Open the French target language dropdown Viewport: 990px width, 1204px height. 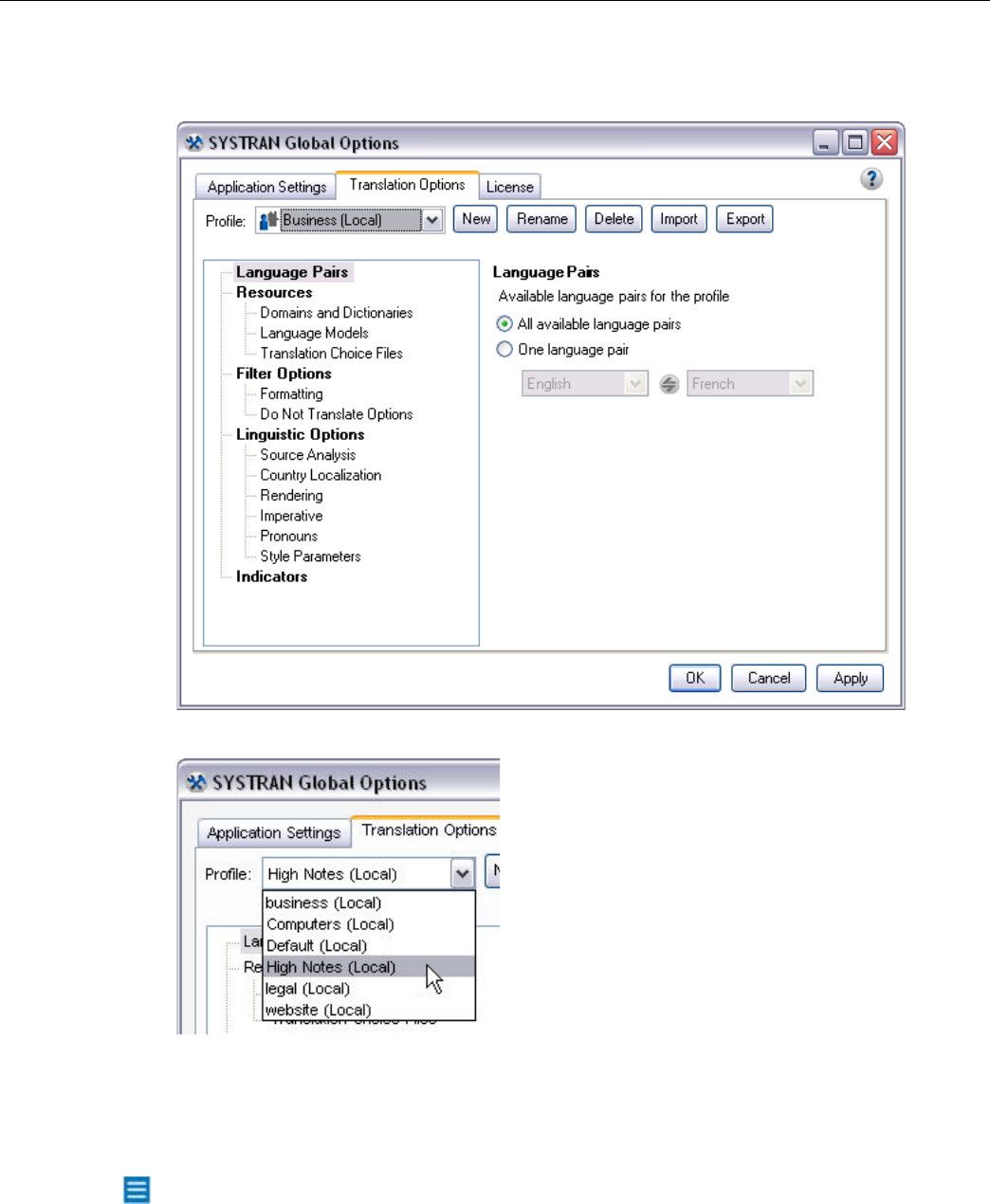point(750,384)
